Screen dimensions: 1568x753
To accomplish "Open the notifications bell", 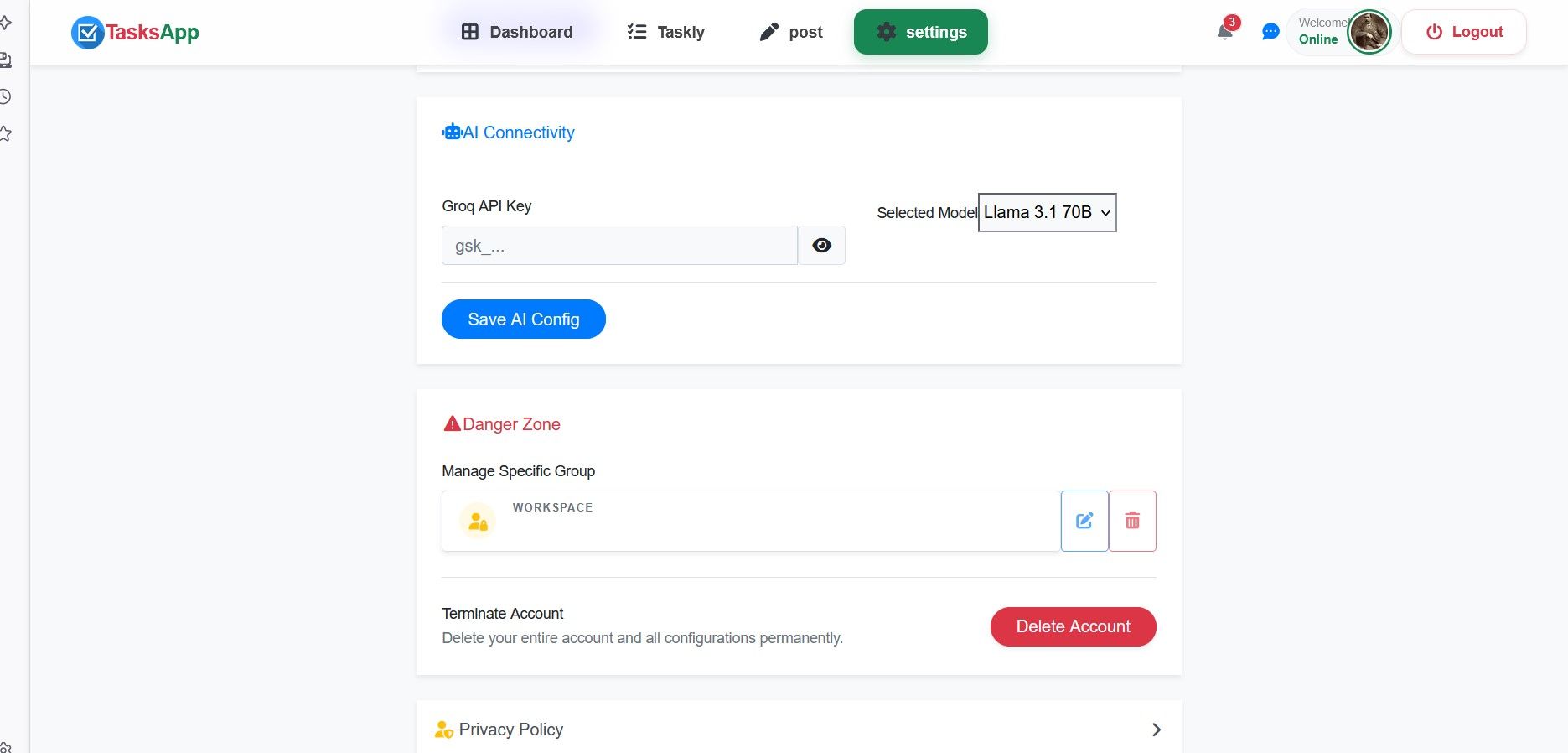I will [1224, 32].
